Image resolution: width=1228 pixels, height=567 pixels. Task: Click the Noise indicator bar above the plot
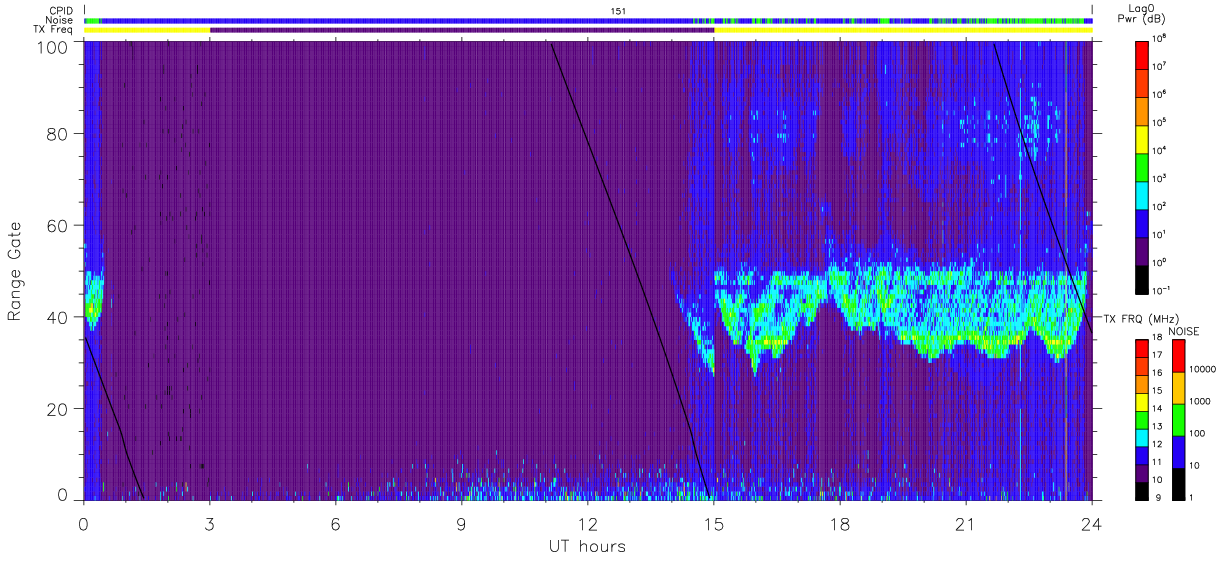(588, 20)
